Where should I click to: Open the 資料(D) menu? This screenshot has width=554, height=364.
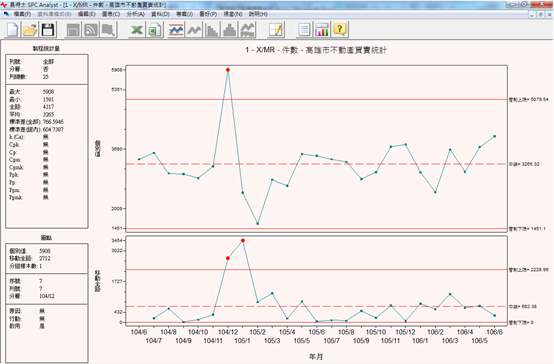tap(160, 14)
